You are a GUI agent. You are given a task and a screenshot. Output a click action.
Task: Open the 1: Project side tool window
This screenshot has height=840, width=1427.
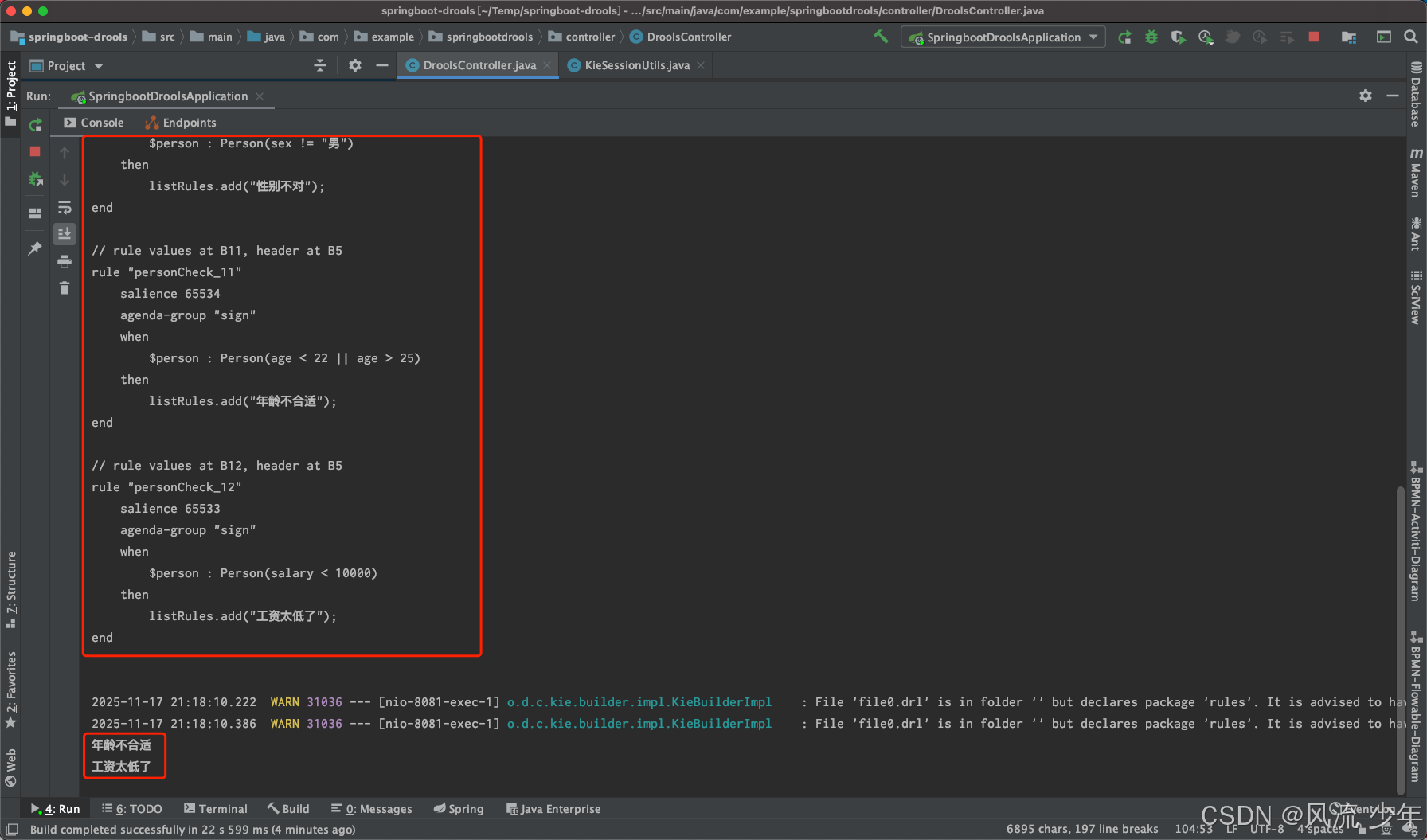point(11,93)
